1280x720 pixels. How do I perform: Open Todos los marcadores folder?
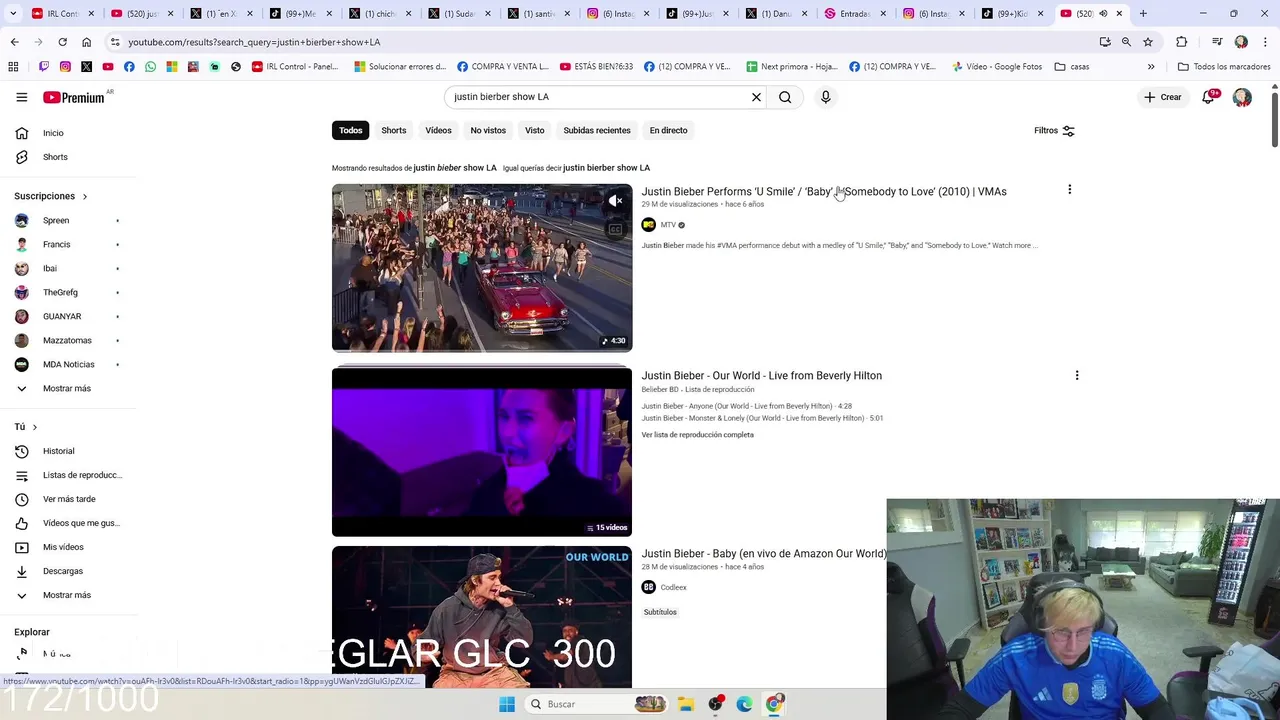tap(1224, 67)
